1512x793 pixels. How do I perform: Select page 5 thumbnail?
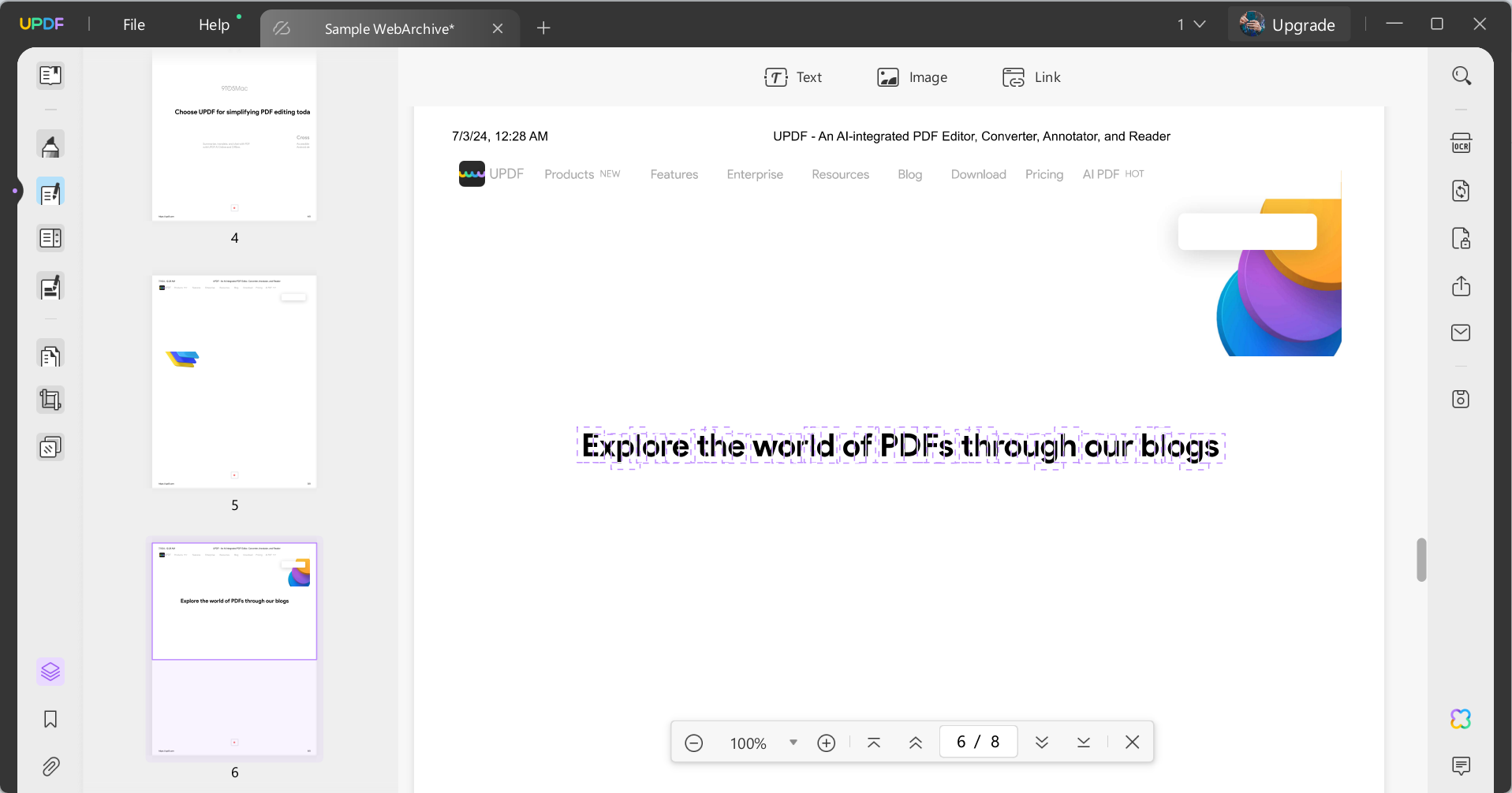click(x=233, y=382)
